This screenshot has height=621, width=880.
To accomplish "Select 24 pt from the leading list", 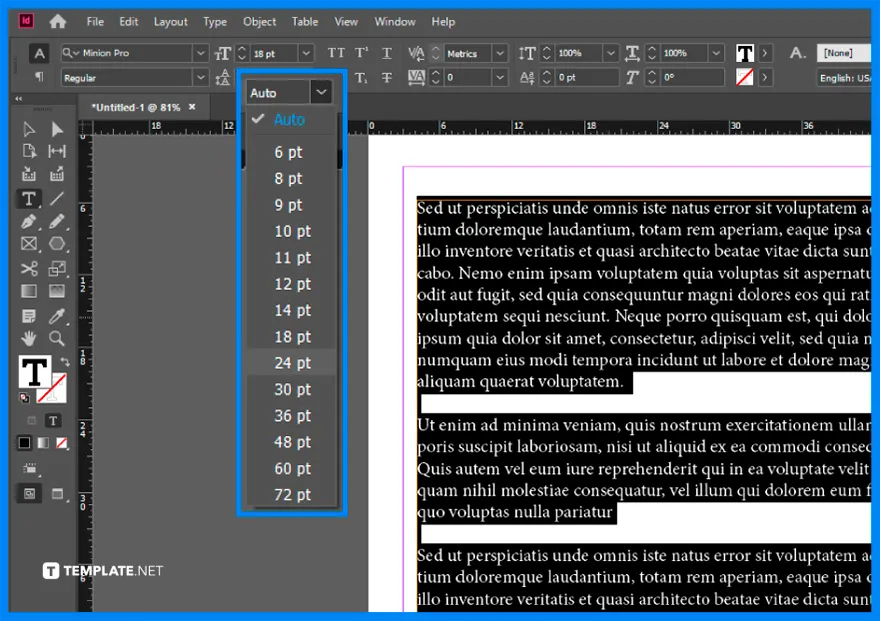I will 289,363.
